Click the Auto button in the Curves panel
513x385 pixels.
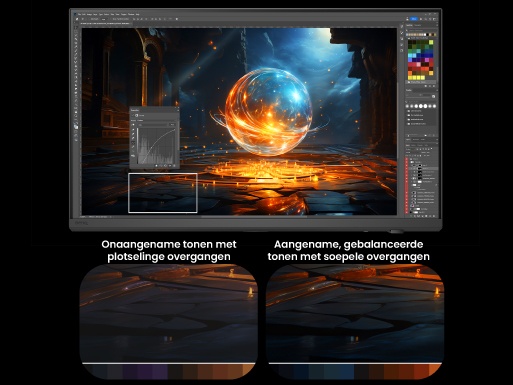coord(172,125)
